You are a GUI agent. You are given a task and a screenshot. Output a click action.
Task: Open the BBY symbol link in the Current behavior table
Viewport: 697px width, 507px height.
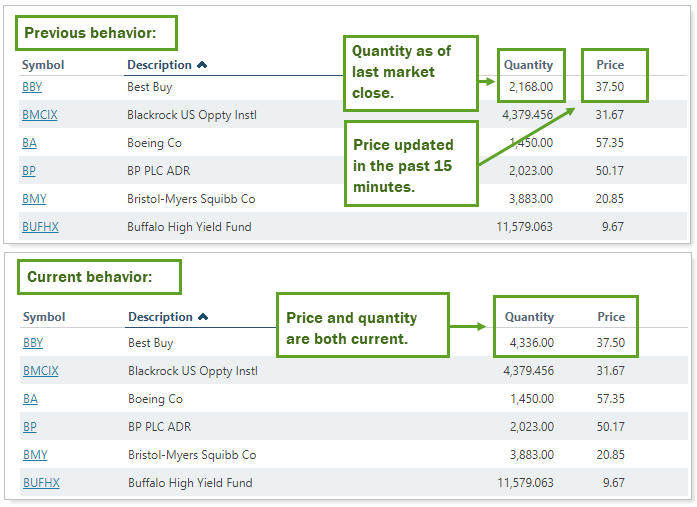(x=33, y=343)
